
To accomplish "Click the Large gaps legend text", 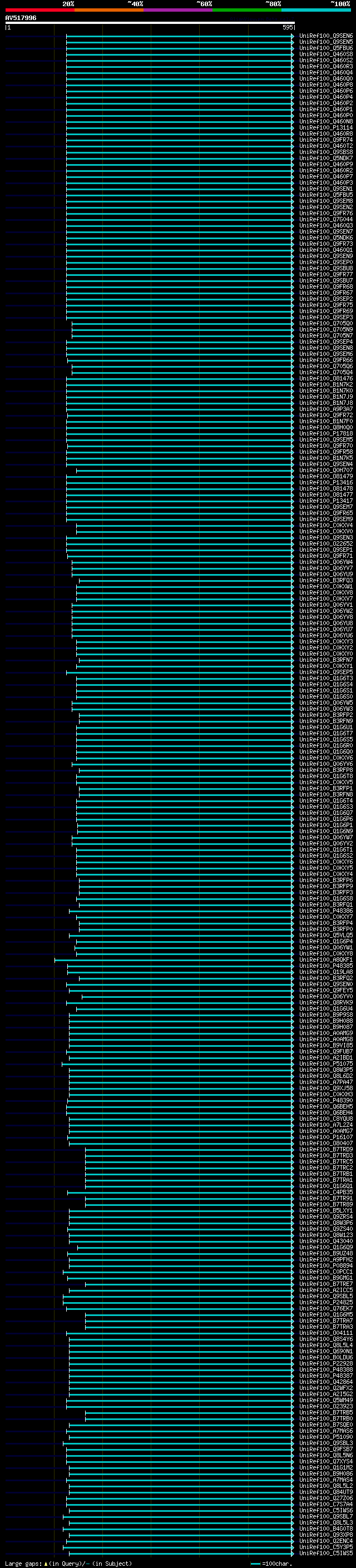I will tap(68, 1563).
